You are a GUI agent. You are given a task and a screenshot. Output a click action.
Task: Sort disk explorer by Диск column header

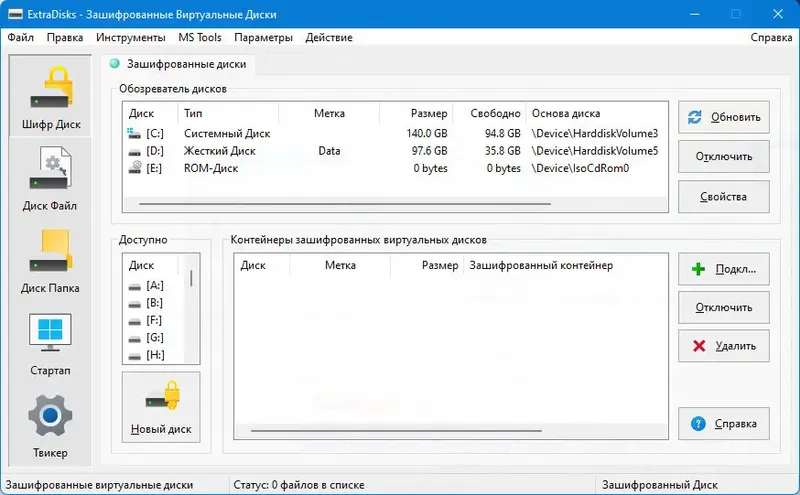tap(151, 113)
